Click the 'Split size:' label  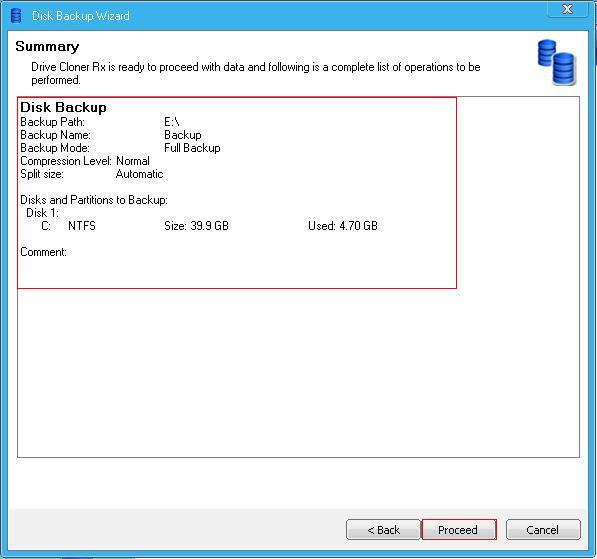(42, 174)
